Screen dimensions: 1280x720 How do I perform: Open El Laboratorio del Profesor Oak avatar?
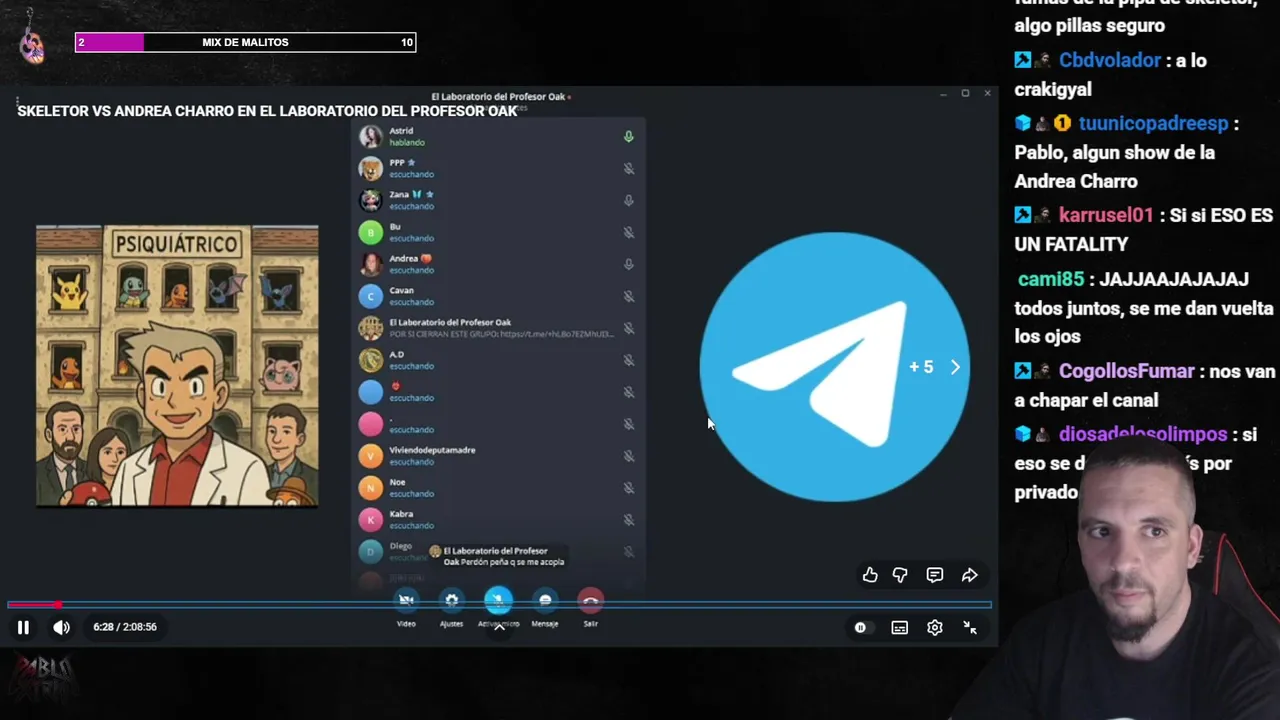point(371,329)
